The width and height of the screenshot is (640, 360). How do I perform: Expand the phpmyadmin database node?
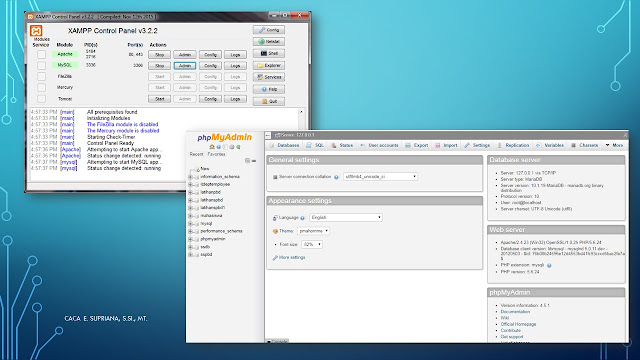pyautogui.click(x=190, y=239)
